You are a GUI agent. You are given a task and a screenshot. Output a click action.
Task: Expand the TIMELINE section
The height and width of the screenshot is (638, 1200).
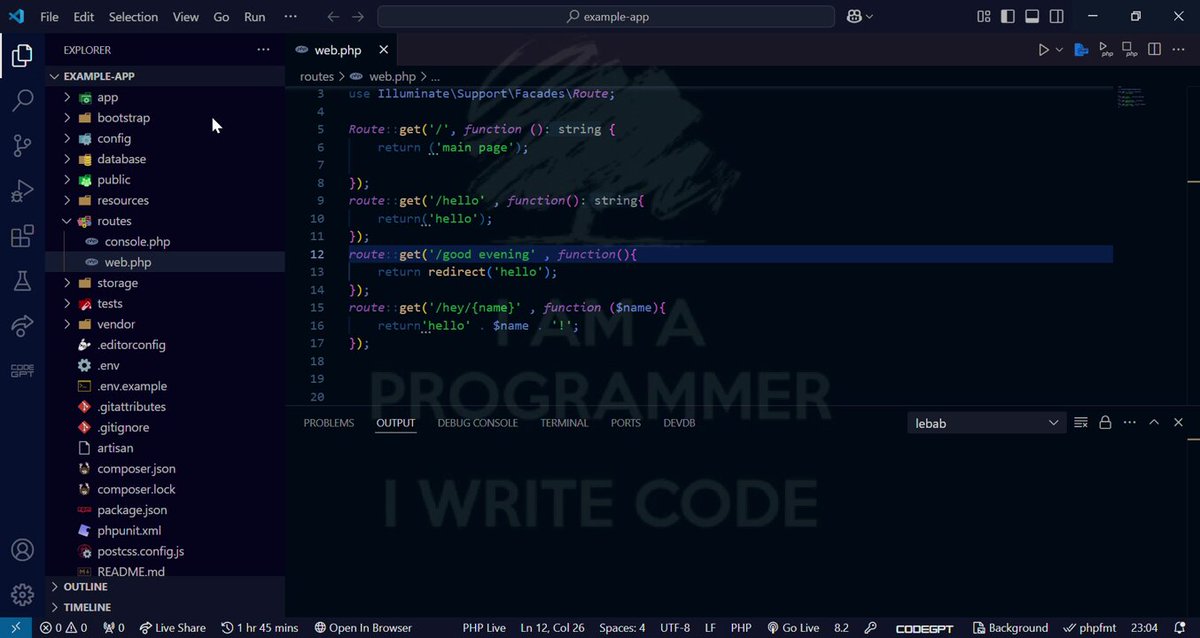(x=165, y=607)
